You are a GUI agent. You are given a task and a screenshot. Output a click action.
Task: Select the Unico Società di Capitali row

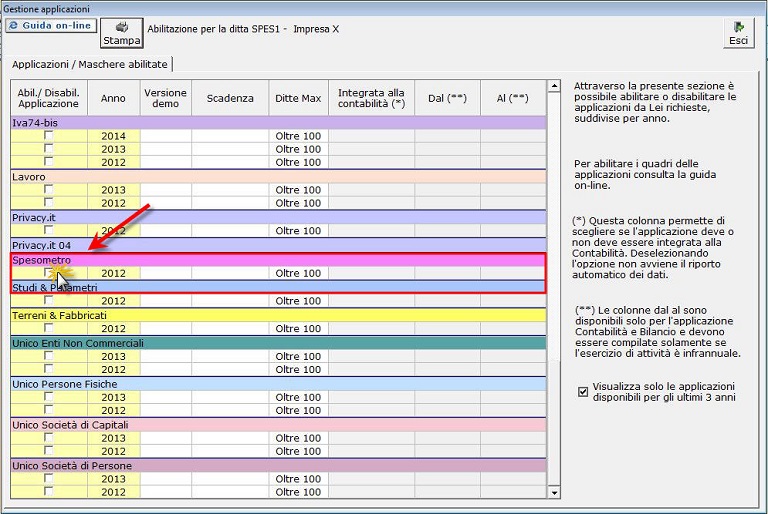click(x=278, y=425)
